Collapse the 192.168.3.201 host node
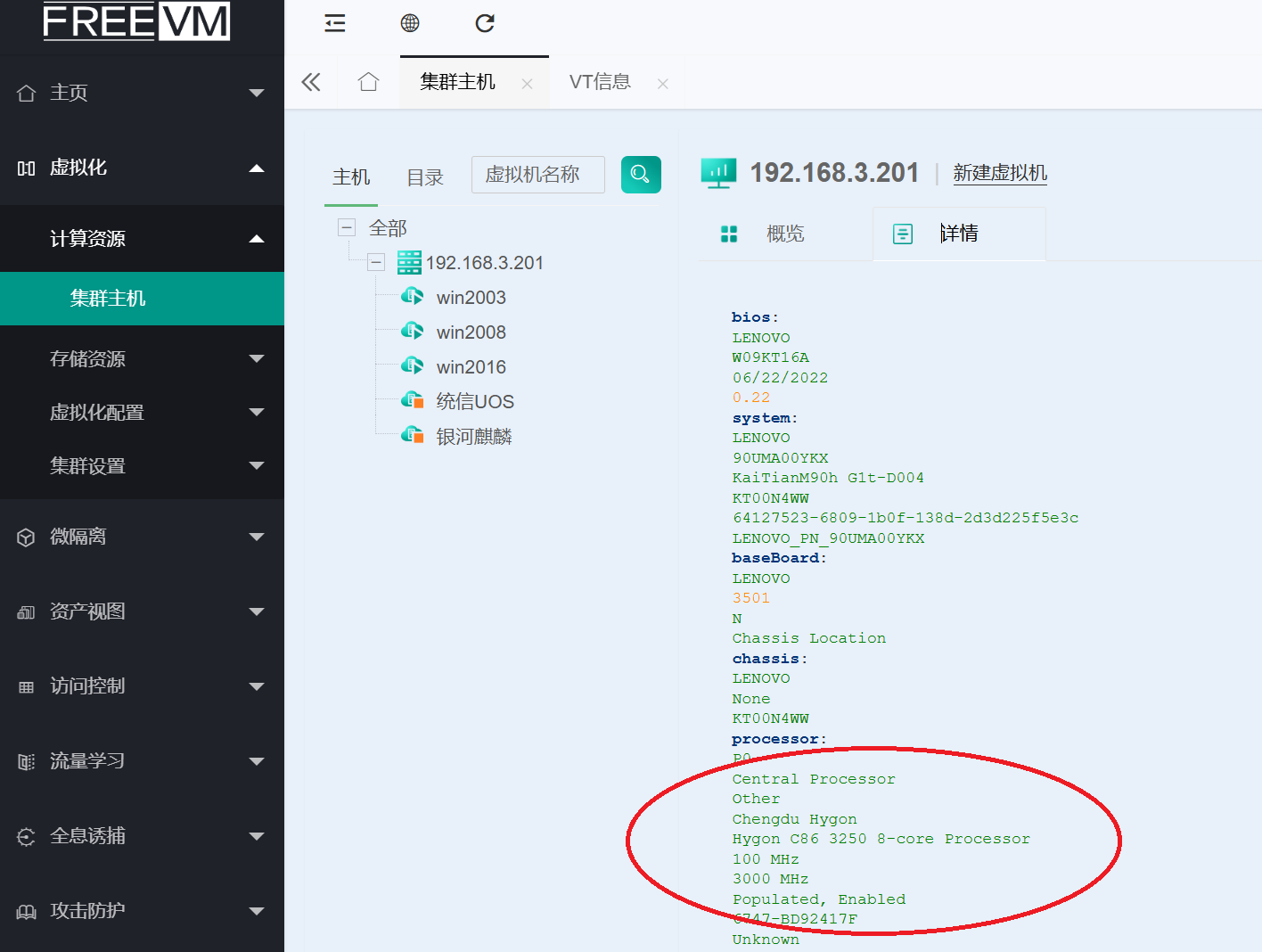This screenshot has height=952, width=1262. tap(376, 263)
